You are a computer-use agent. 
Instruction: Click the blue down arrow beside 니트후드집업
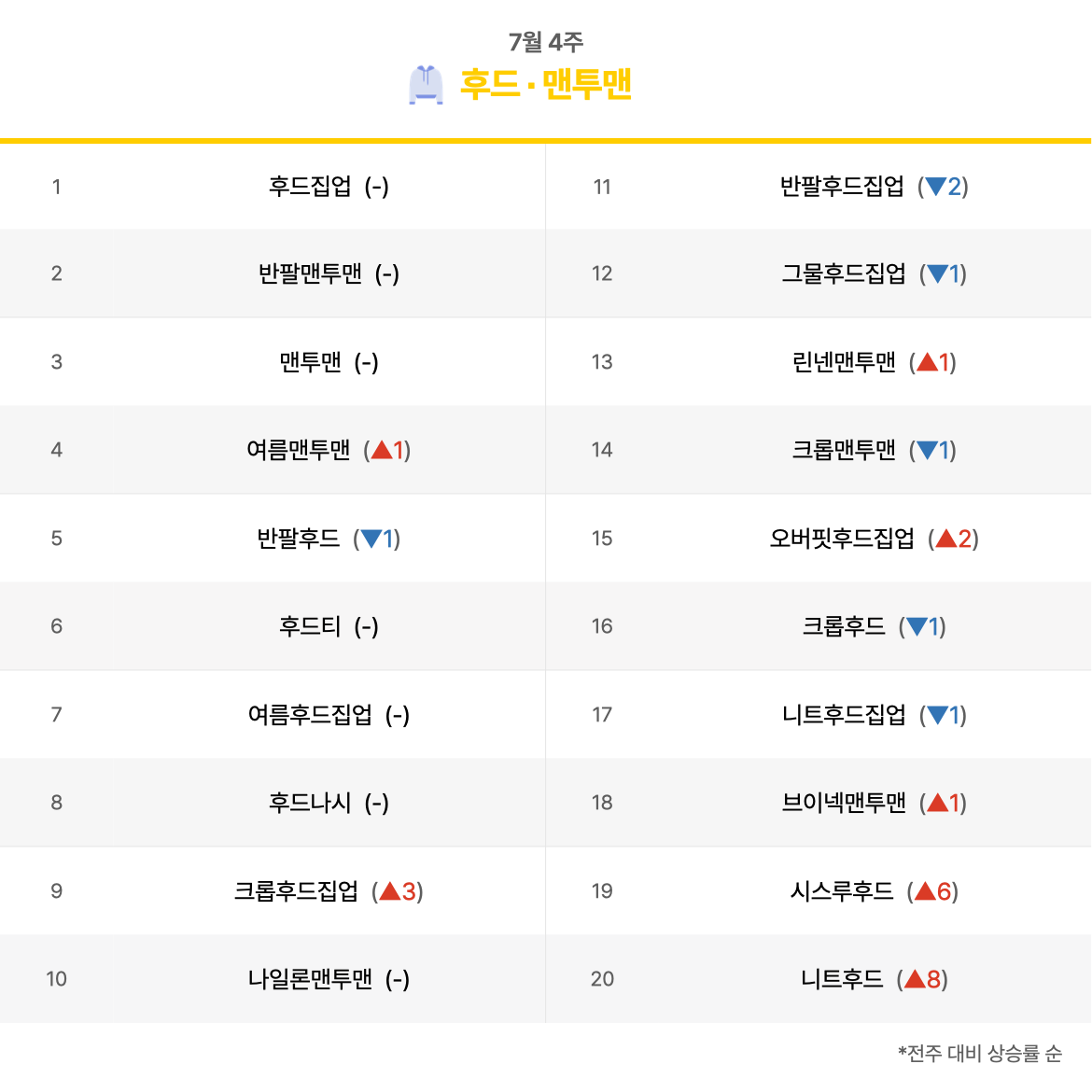click(937, 715)
